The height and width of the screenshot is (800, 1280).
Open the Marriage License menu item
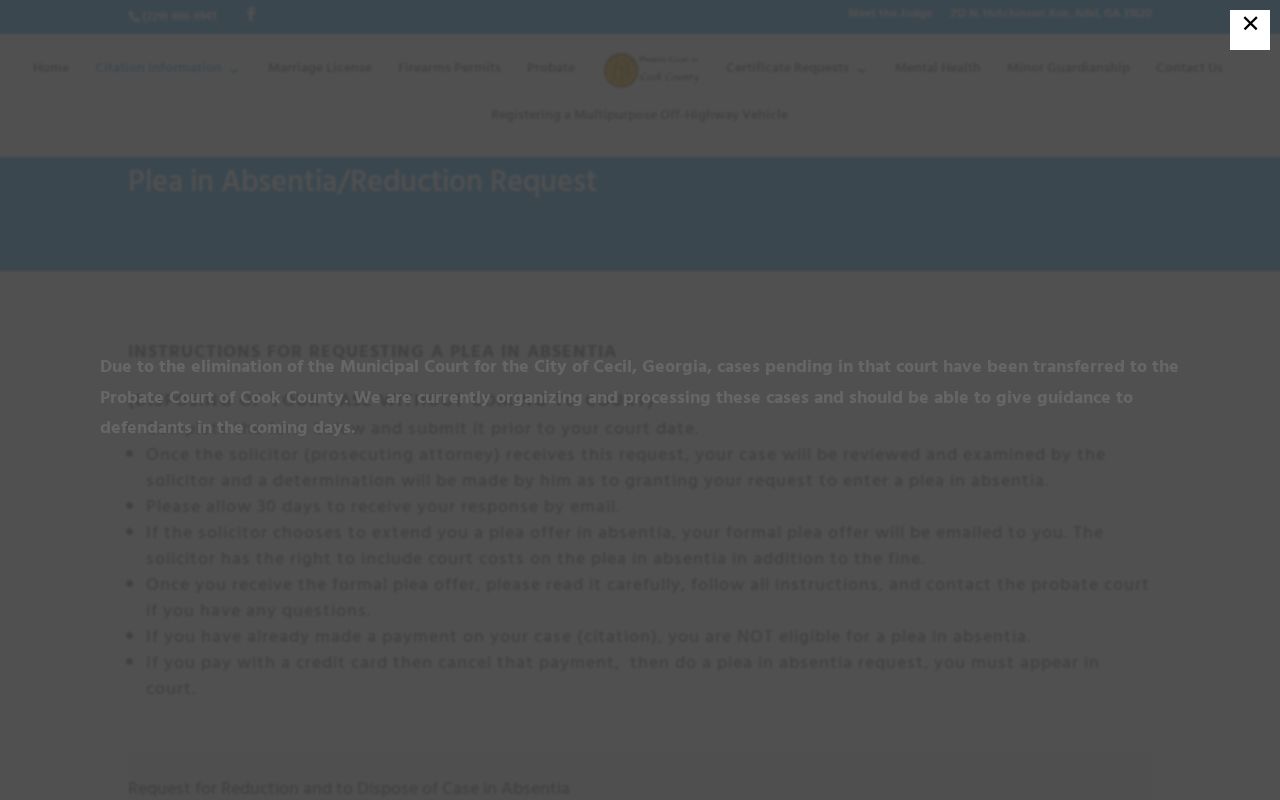click(320, 68)
